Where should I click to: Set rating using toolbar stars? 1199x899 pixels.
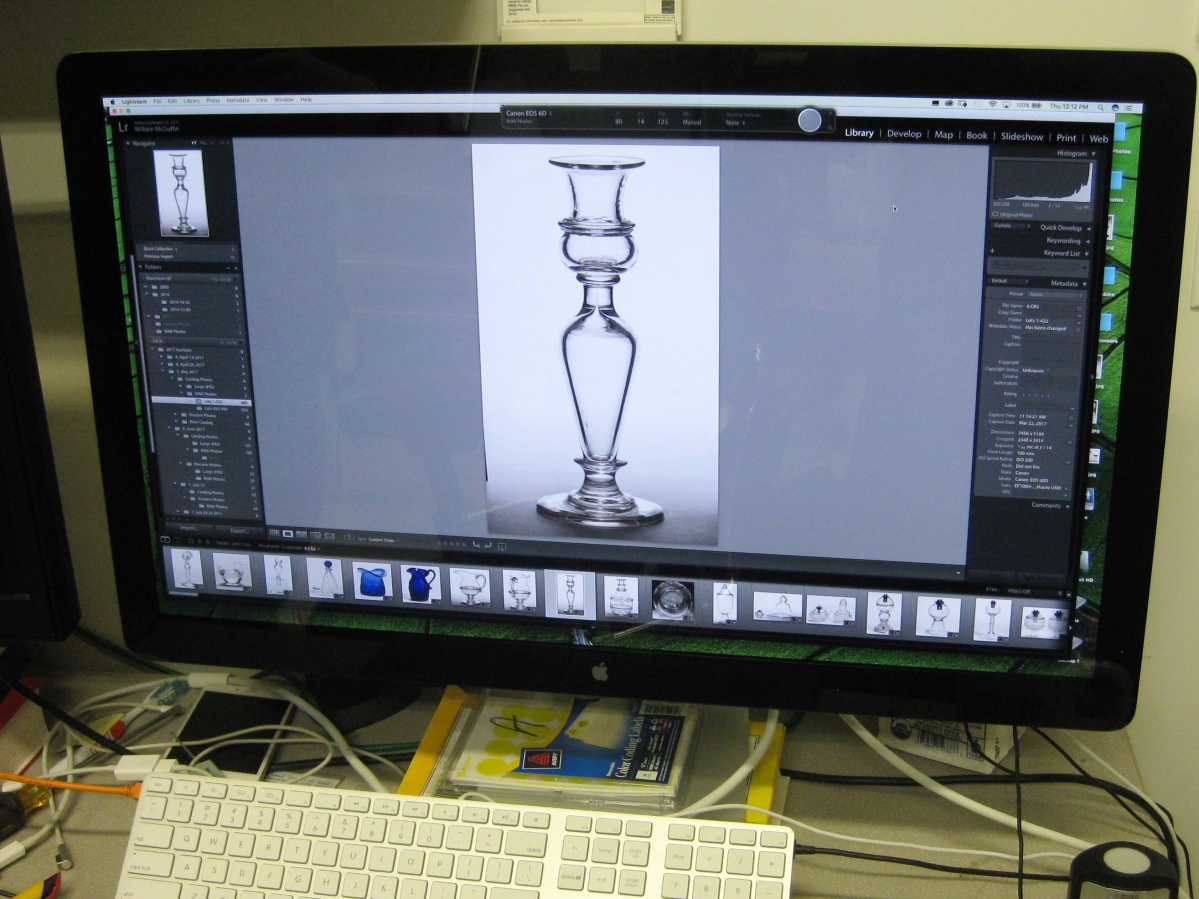pyautogui.click(x=452, y=544)
